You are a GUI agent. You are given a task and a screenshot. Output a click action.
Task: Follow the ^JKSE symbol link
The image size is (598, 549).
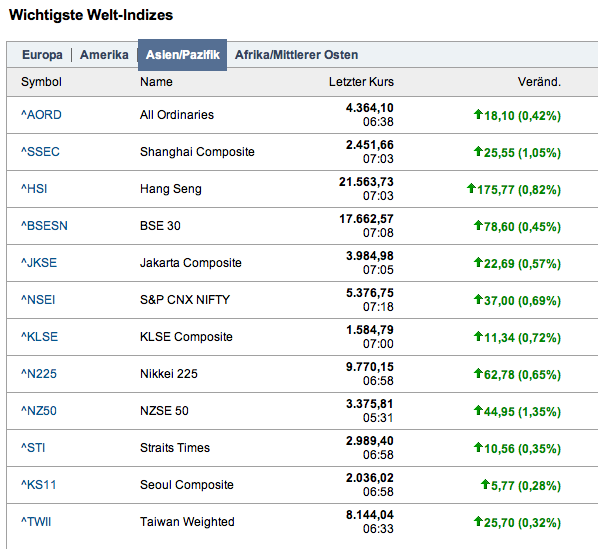click(39, 263)
